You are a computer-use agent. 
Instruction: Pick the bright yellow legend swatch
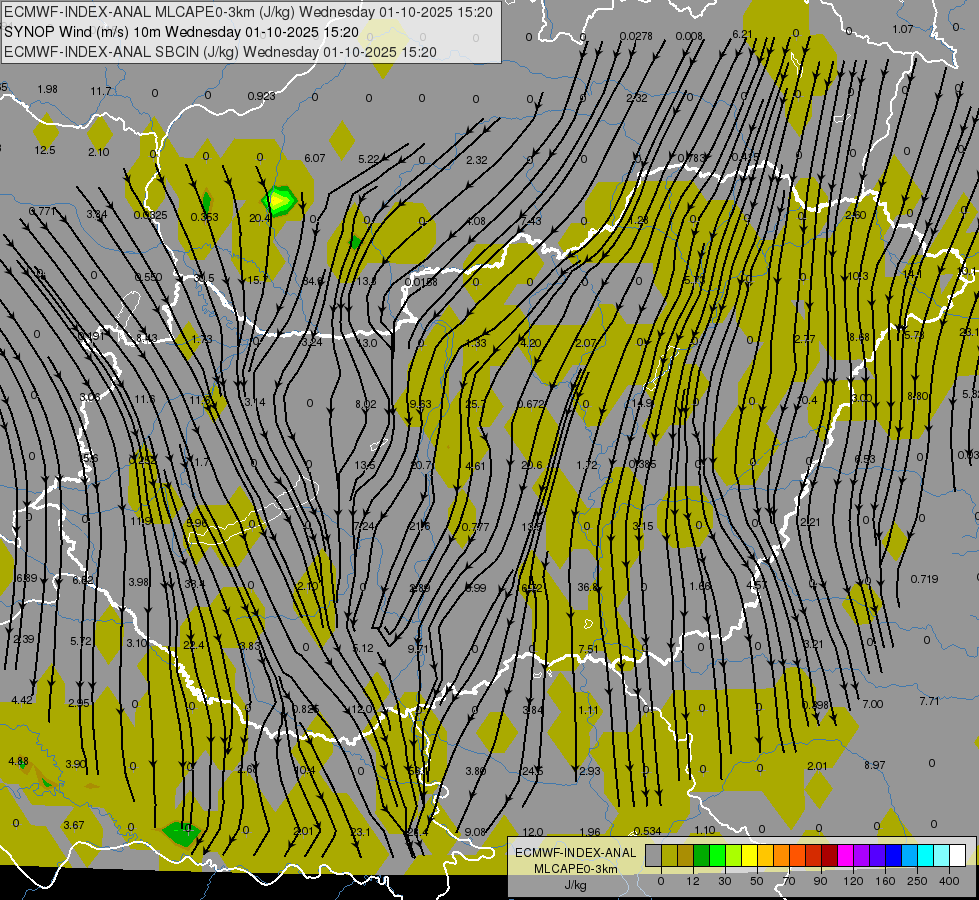[749, 855]
